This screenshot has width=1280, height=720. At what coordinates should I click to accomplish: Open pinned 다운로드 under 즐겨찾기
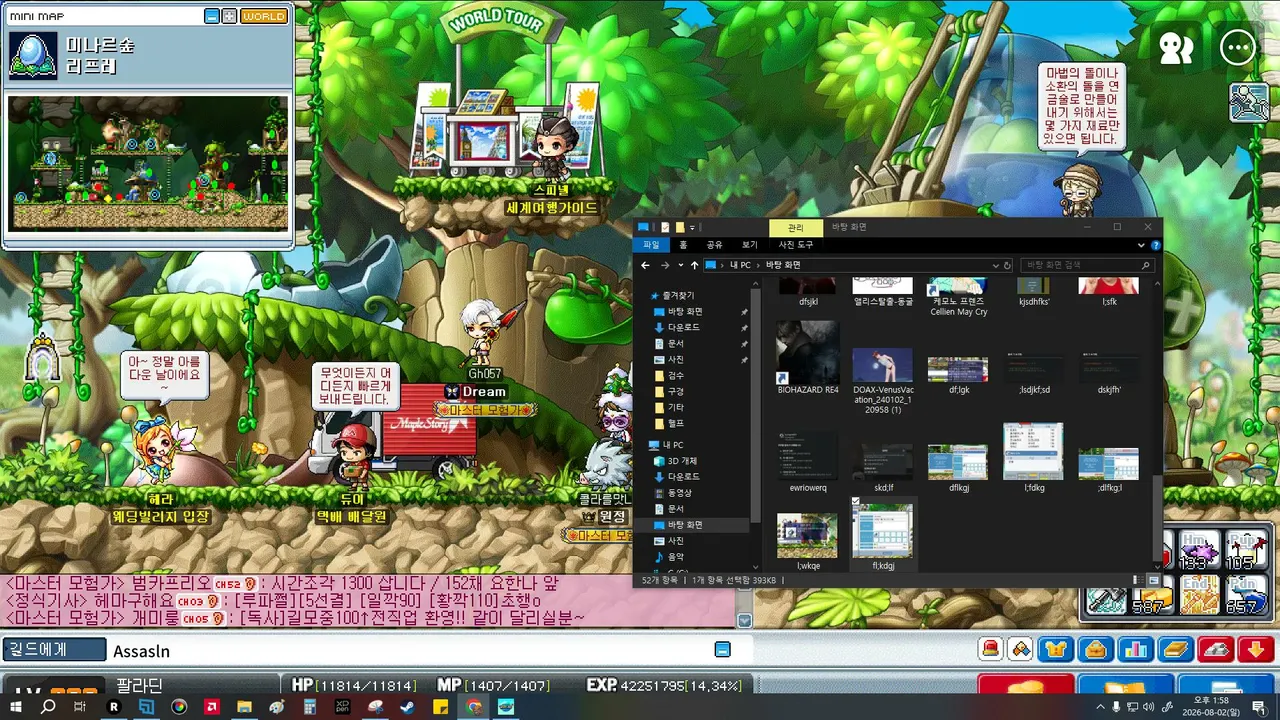click(684, 328)
